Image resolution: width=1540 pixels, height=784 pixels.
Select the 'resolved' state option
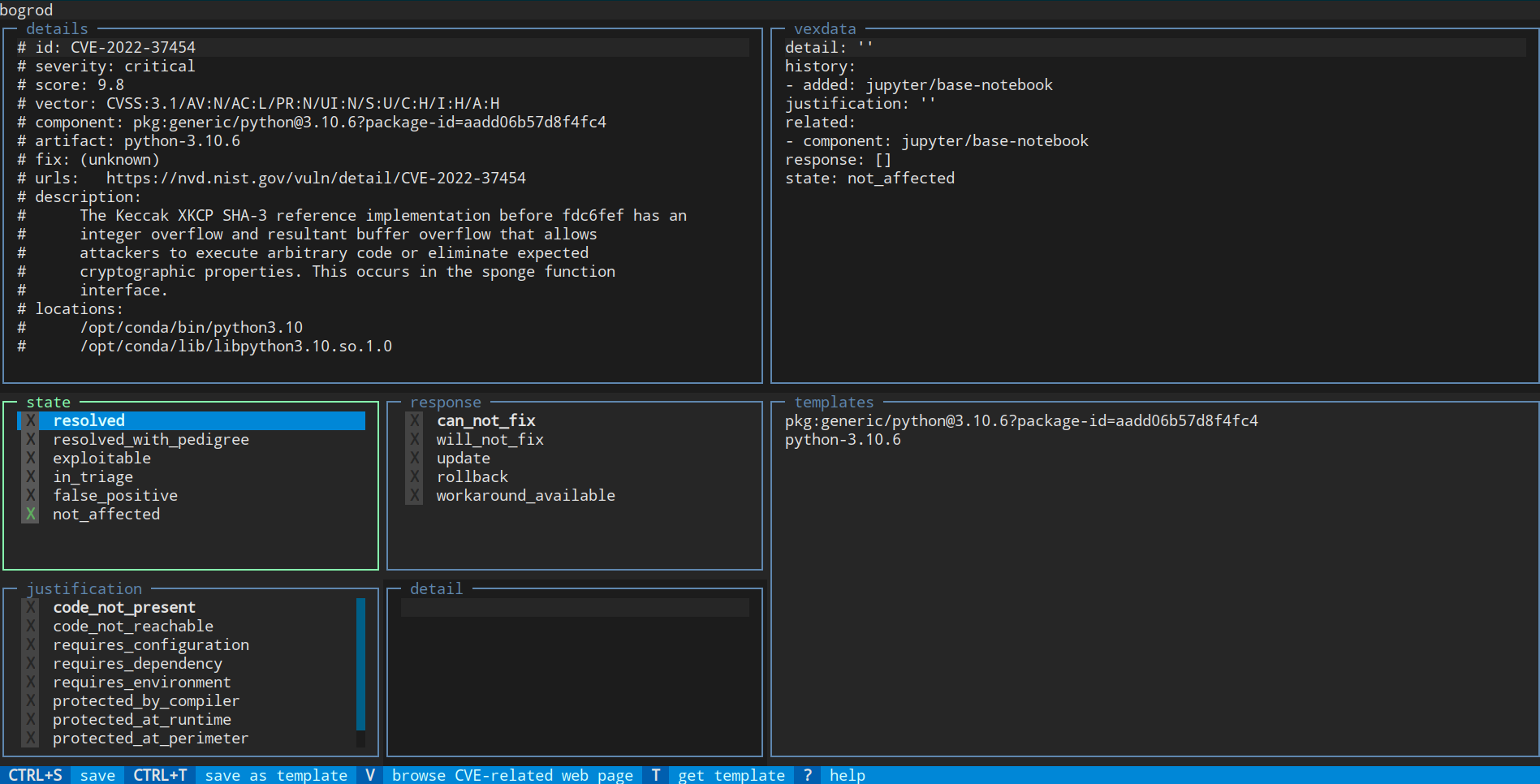pos(89,420)
